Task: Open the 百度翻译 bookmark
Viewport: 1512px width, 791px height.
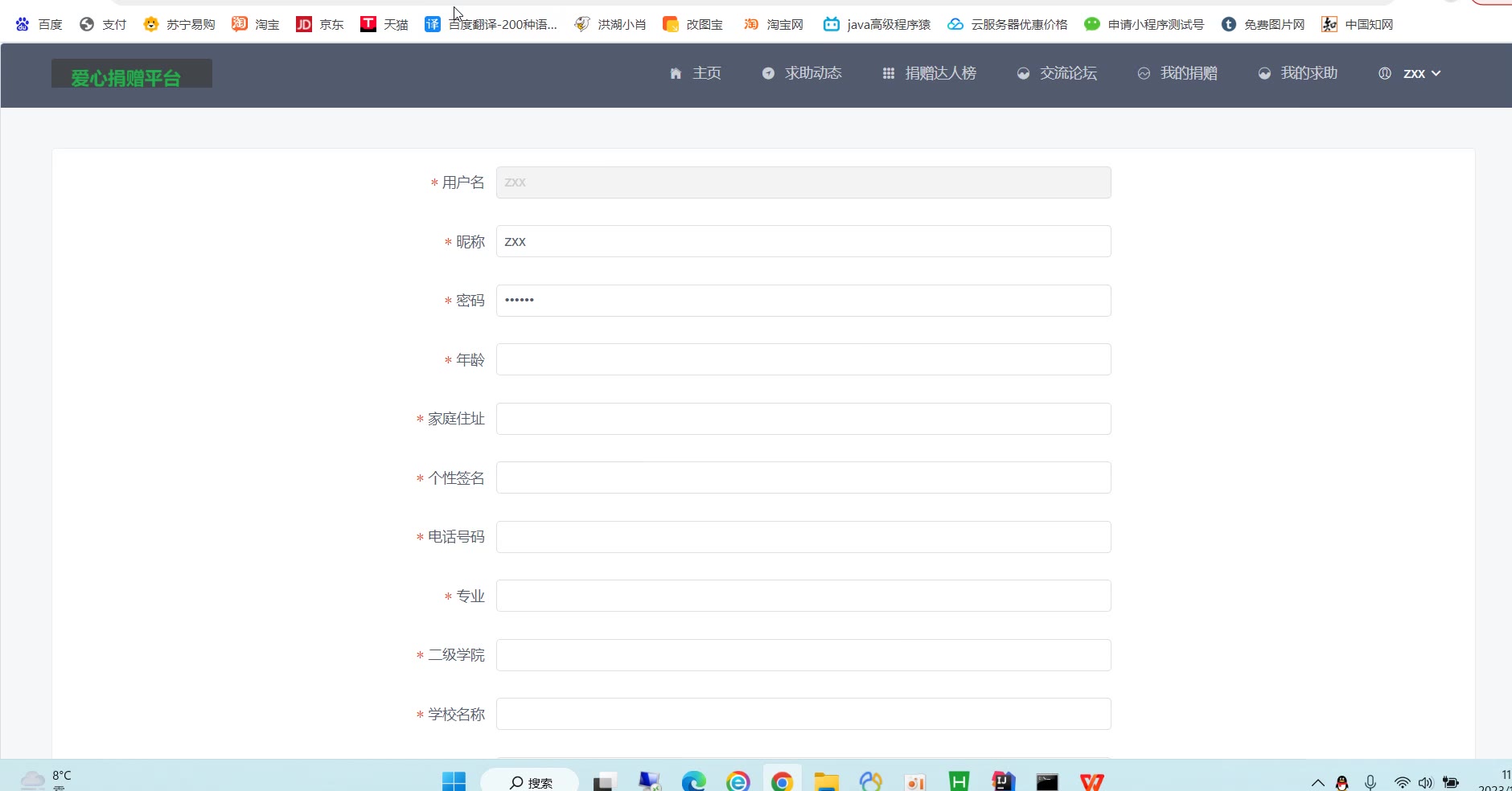Action: (x=491, y=24)
